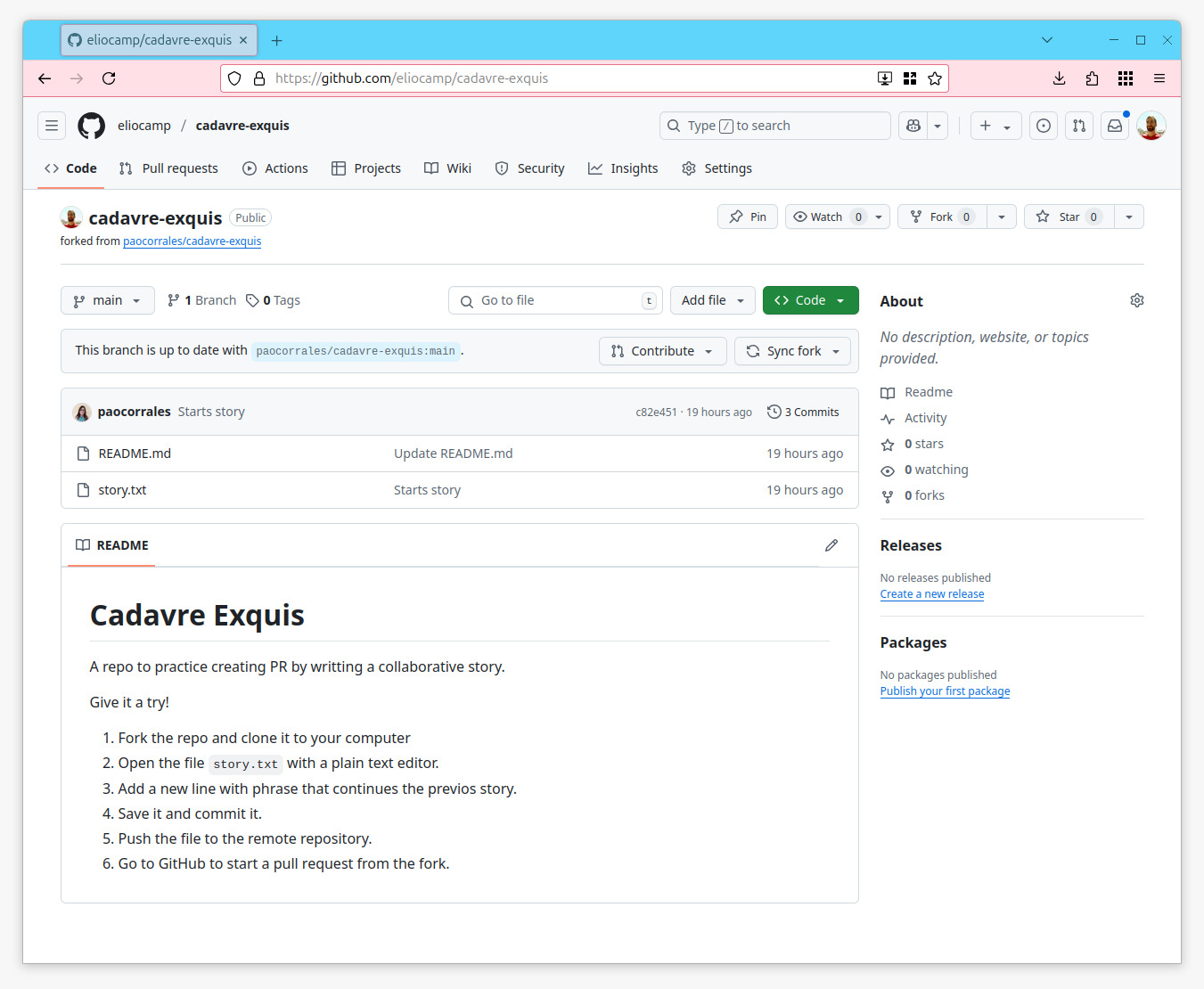Screen dimensions: 1204x989
Task: Click the padlock site info icon
Action: coord(259,78)
